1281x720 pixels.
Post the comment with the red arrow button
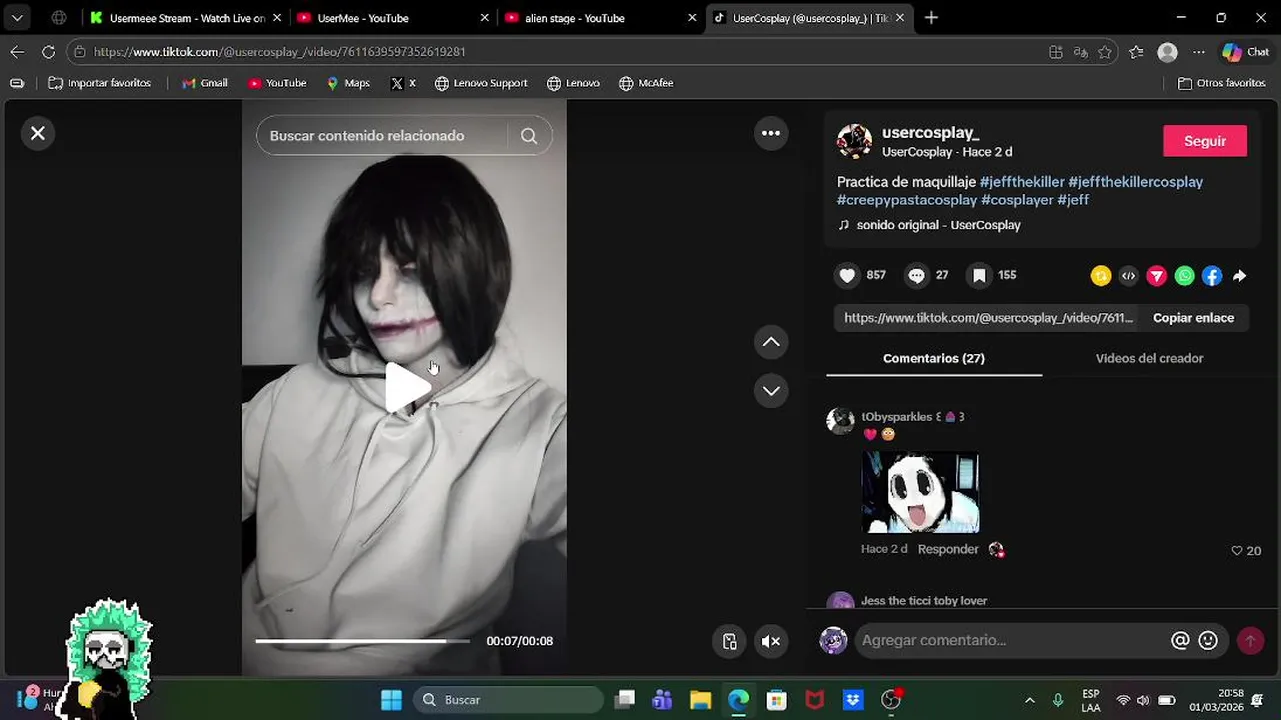1250,640
